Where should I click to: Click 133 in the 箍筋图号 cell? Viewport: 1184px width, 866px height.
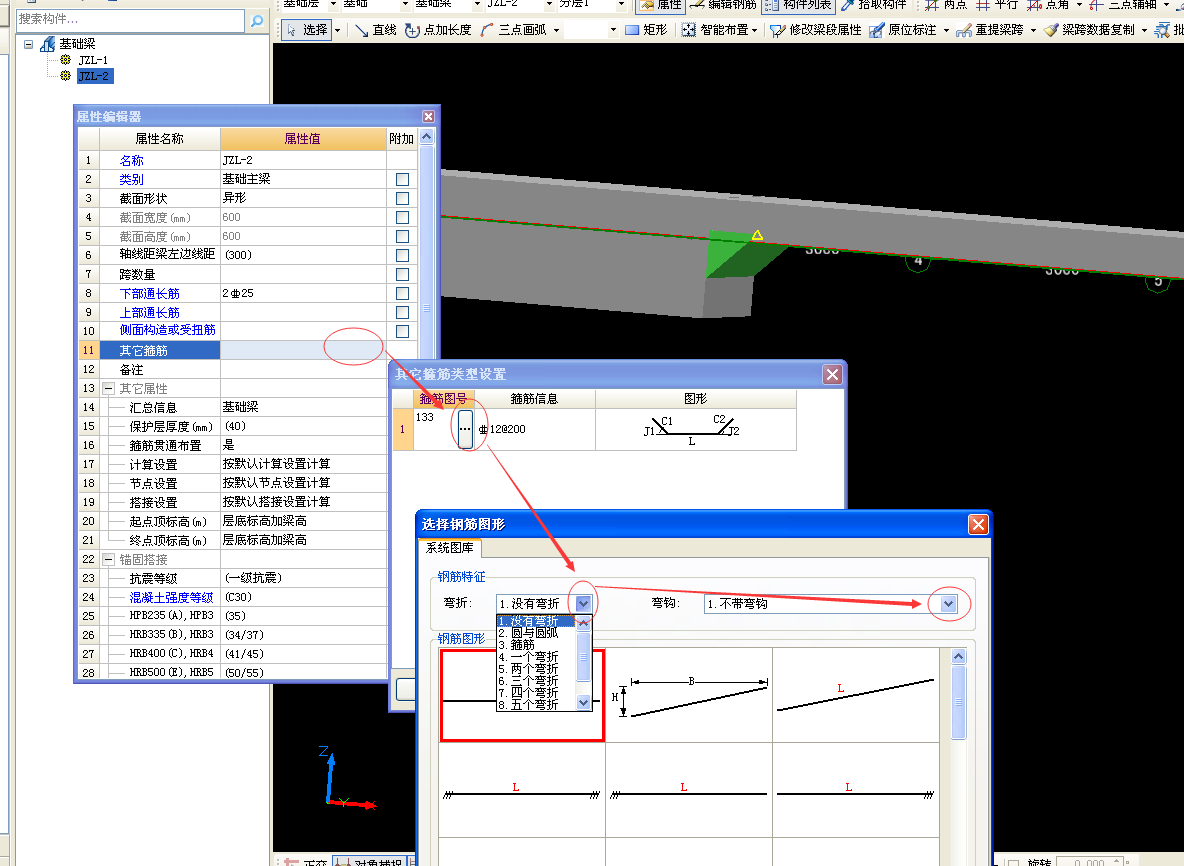425,417
